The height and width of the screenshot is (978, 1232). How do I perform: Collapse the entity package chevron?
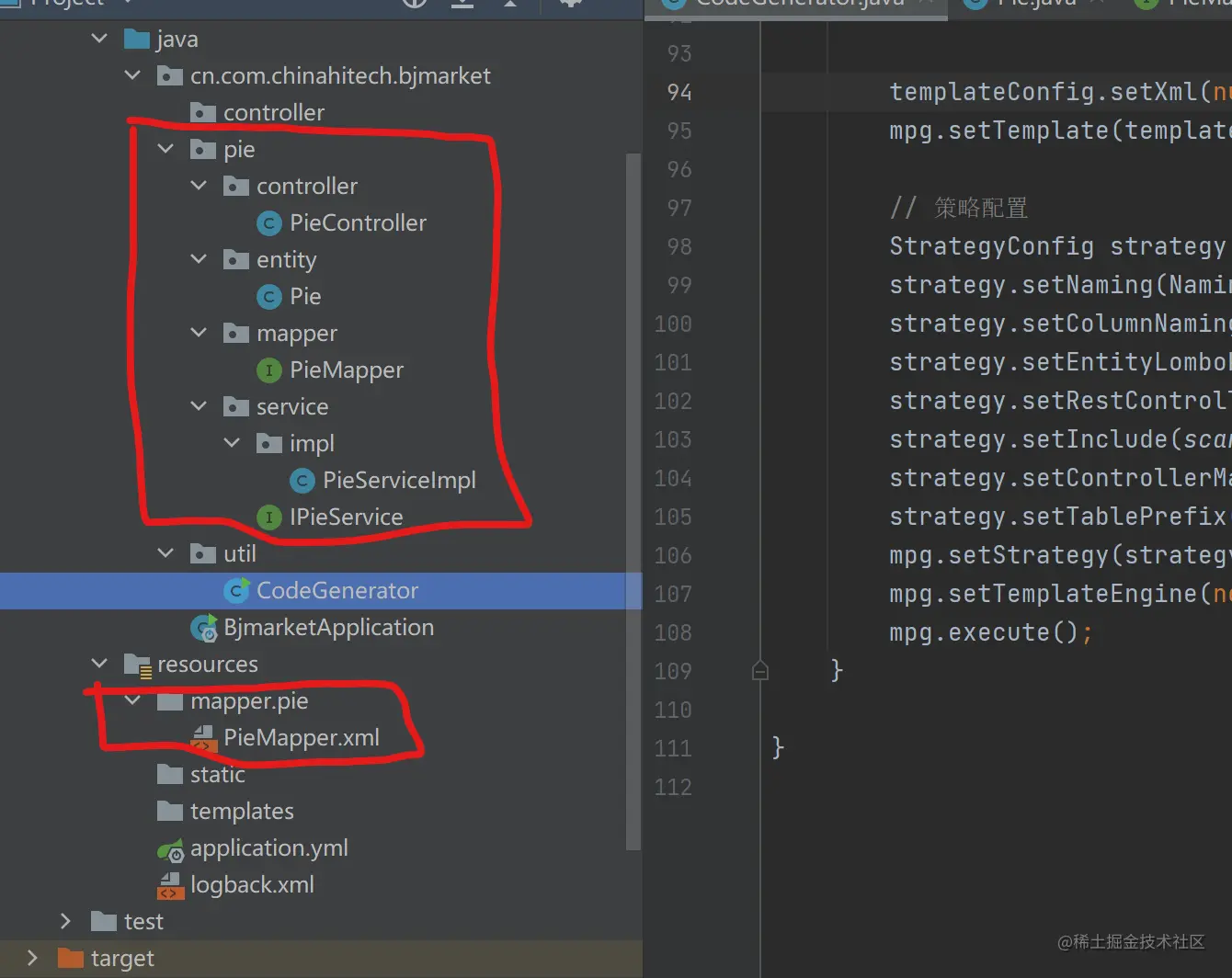(199, 259)
